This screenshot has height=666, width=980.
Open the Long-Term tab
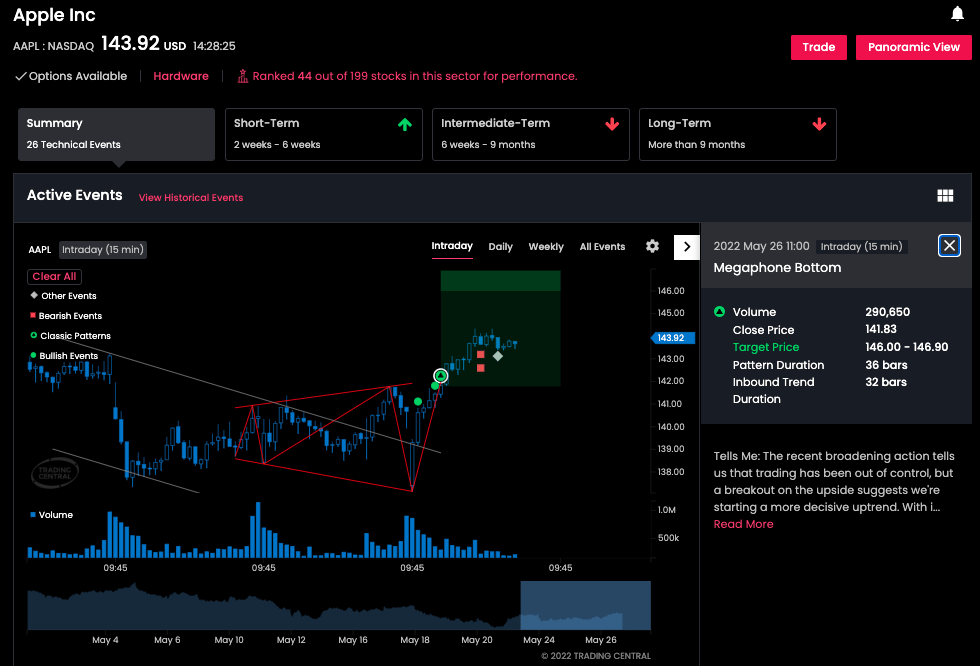point(738,134)
